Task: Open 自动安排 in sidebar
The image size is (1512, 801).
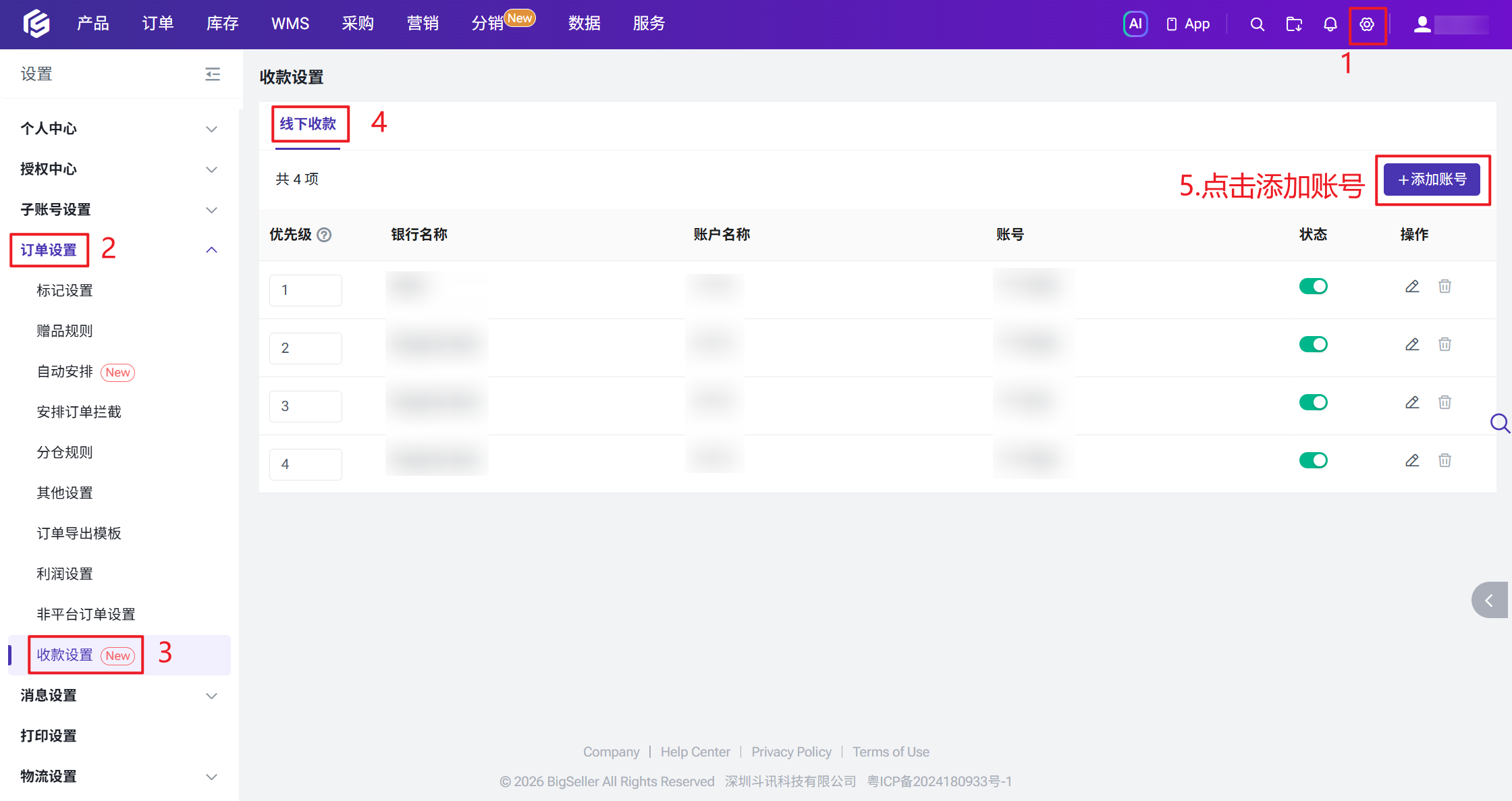Action: click(x=65, y=371)
